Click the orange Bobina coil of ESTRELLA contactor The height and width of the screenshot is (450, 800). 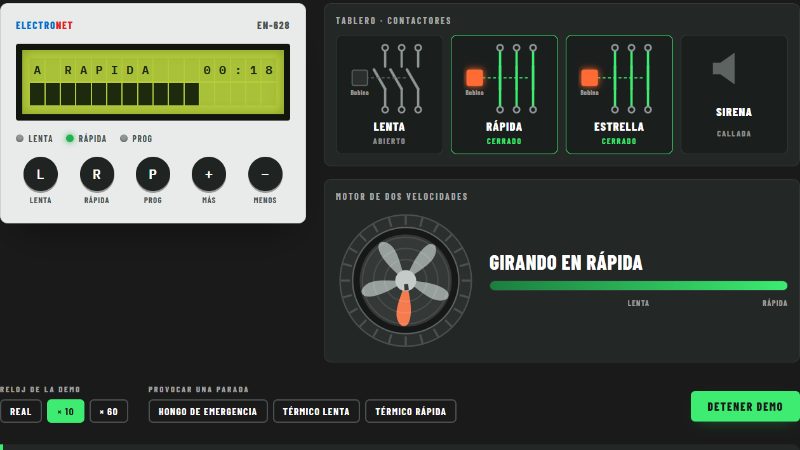click(x=589, y=78)
